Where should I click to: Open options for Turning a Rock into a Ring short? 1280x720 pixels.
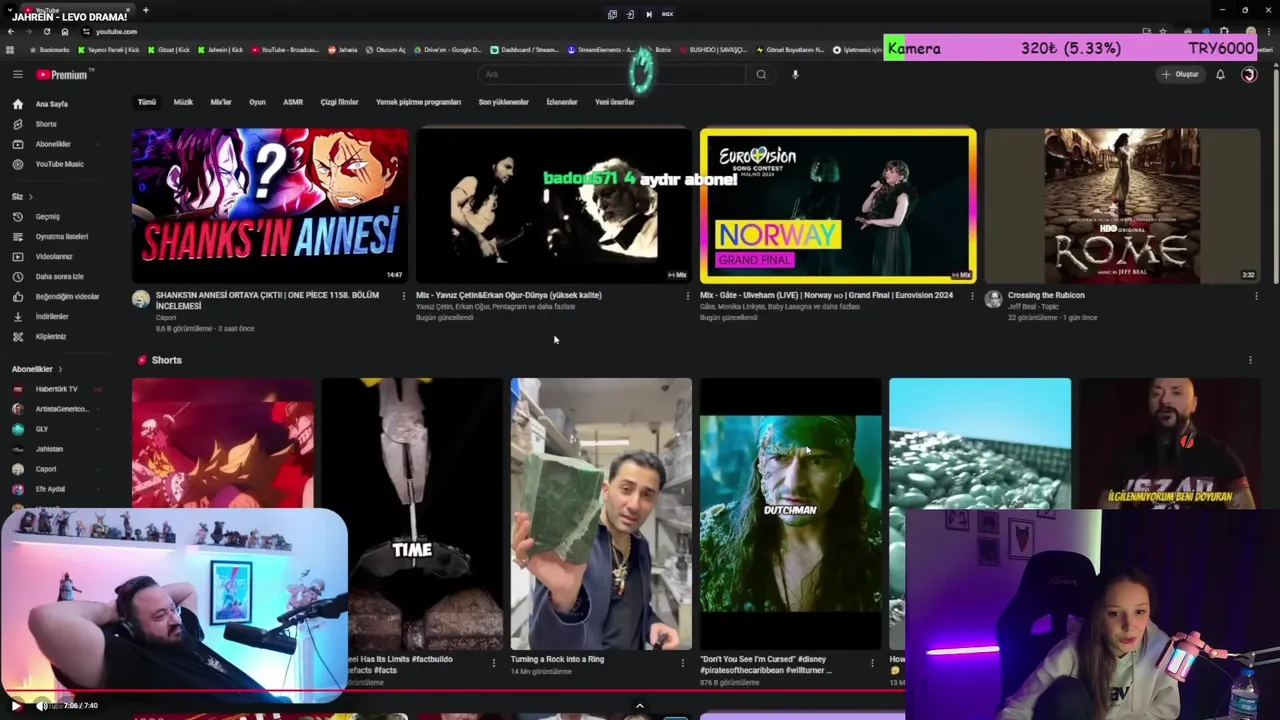683,662
